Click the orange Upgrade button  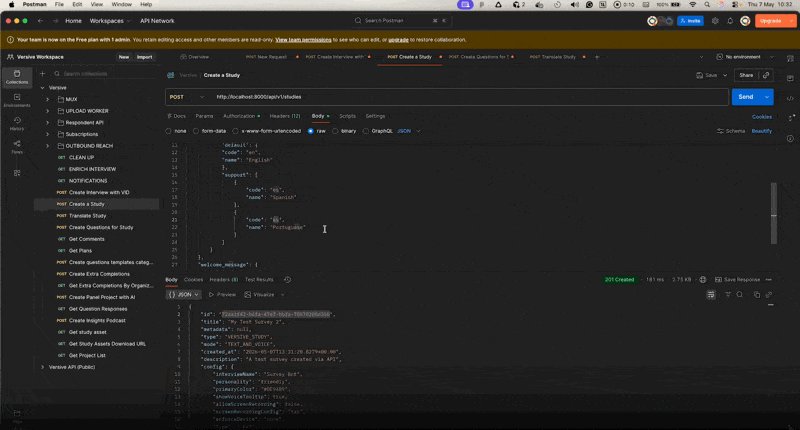coord(770,21)
